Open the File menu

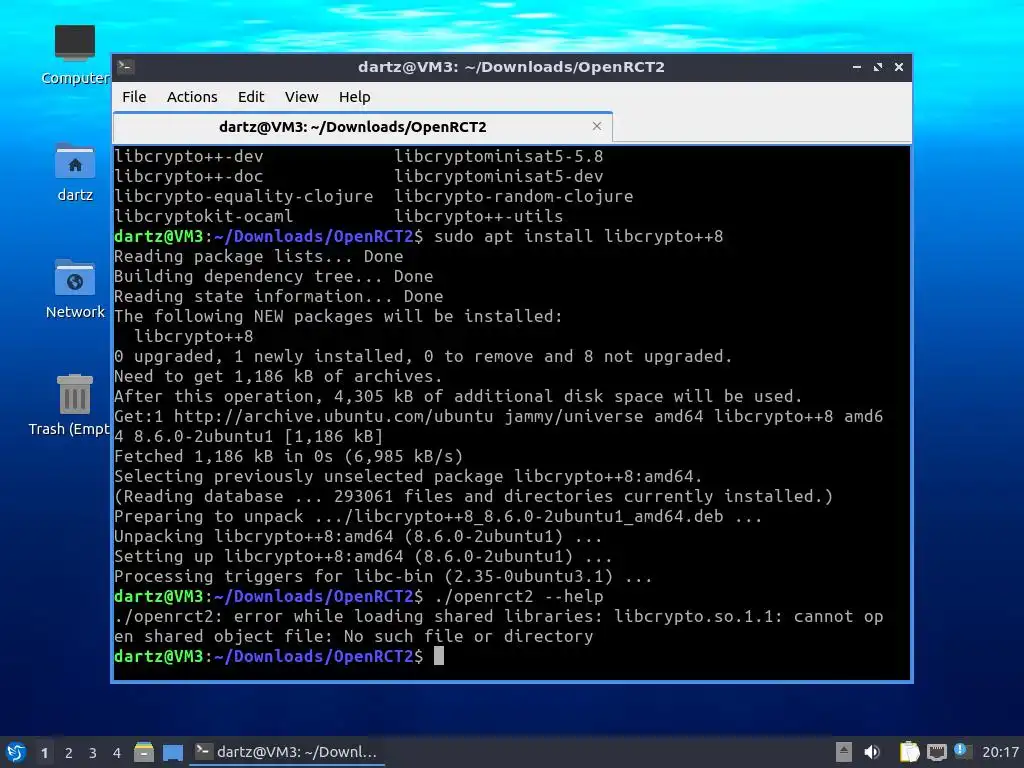click(134, 97)
